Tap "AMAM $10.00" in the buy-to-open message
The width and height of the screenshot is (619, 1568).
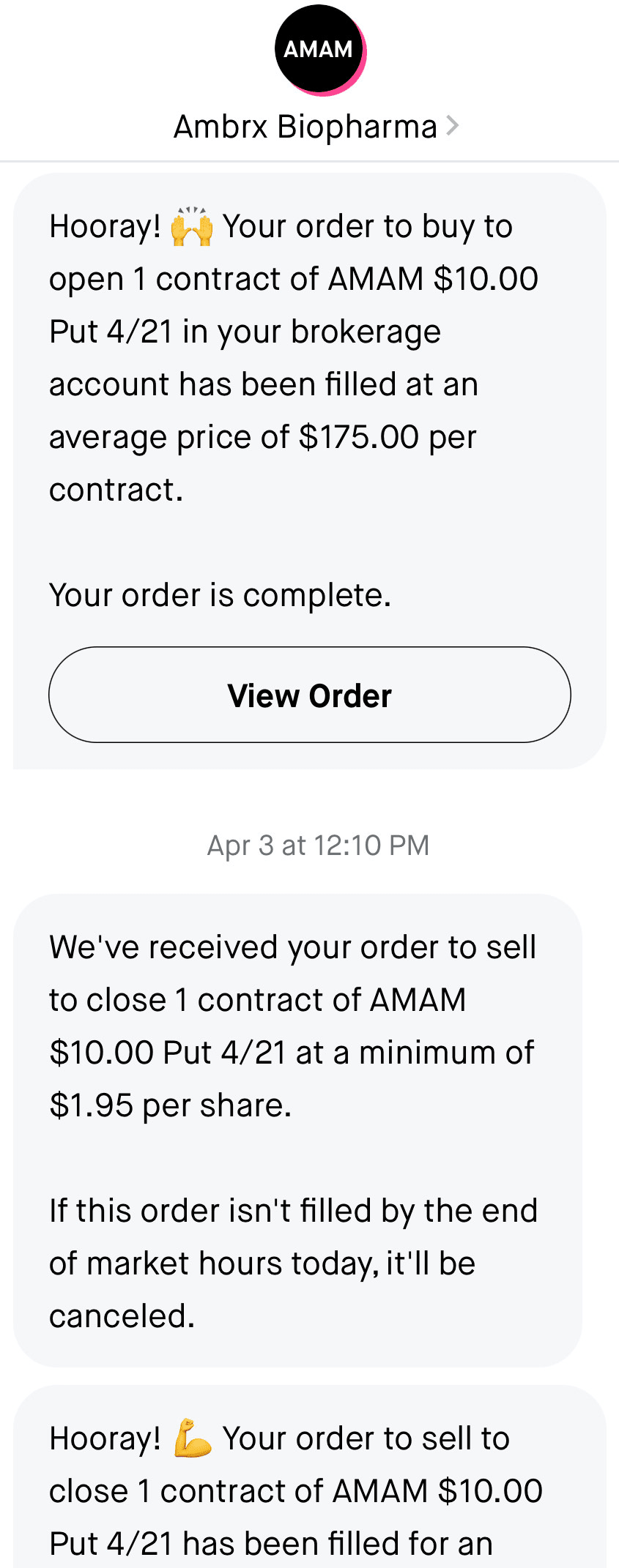(x=432, y=279)
